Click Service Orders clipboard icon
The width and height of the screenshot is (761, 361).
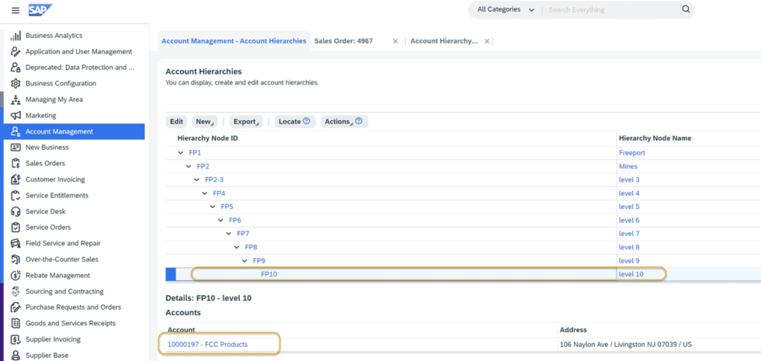tap(16, 227)
